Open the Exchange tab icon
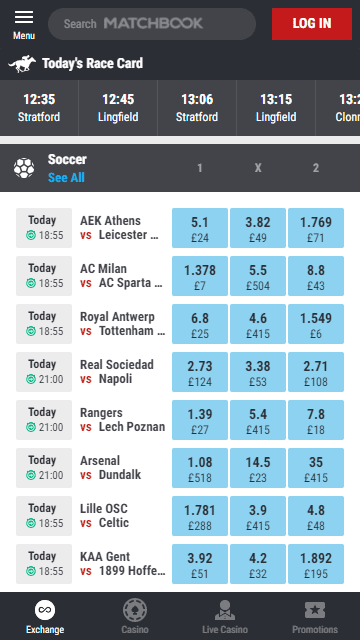Viewport: 360px width, 640px height. point(45,610)
